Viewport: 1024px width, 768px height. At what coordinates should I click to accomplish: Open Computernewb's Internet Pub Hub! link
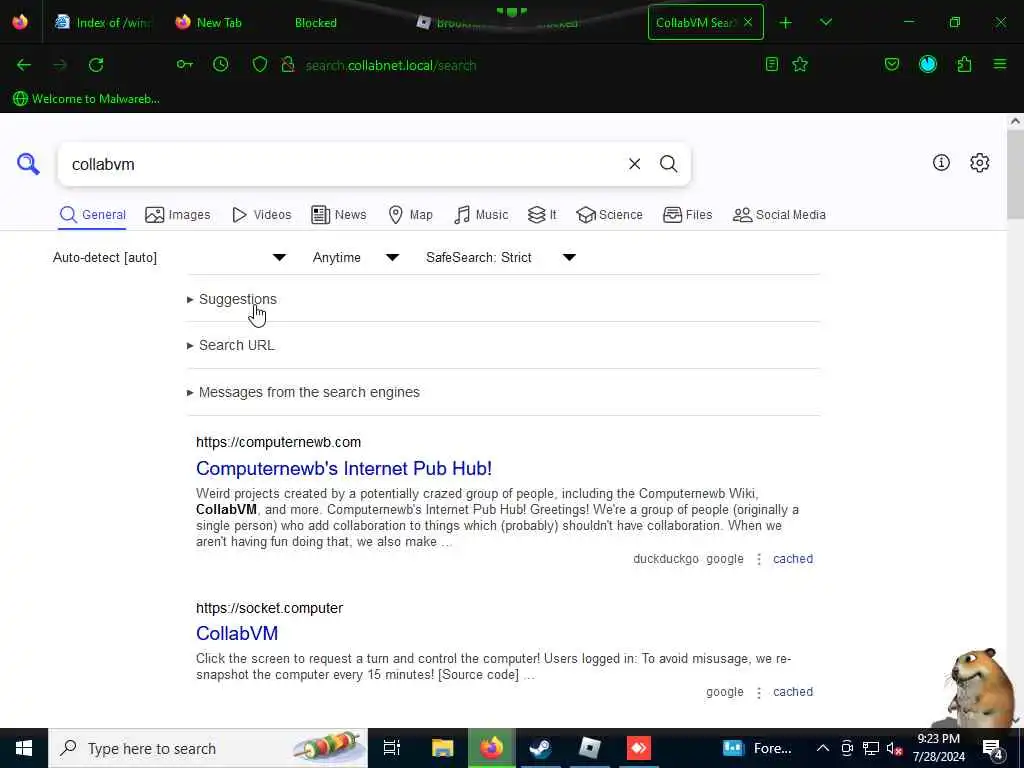click(344, 468)
